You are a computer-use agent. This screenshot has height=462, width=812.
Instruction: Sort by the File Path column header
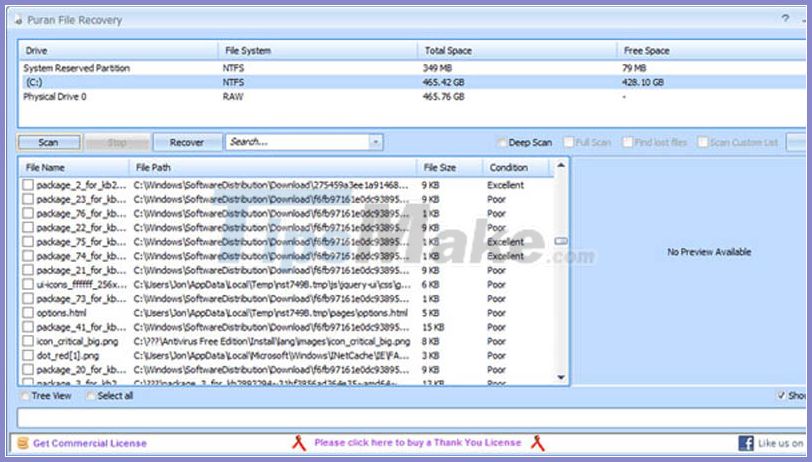tap(273, 168)
